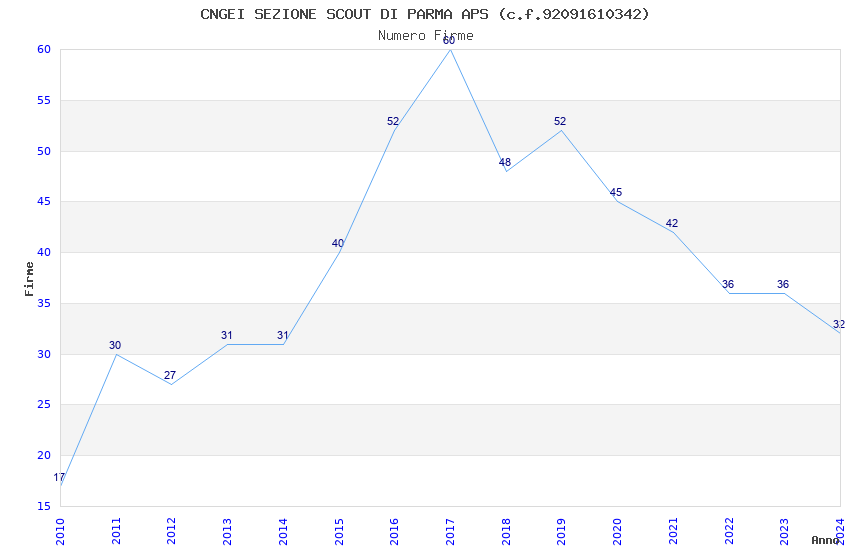Click the data label 17 for year 2010
The height and width of the screenshot is (550, 850).
[59, 477]
